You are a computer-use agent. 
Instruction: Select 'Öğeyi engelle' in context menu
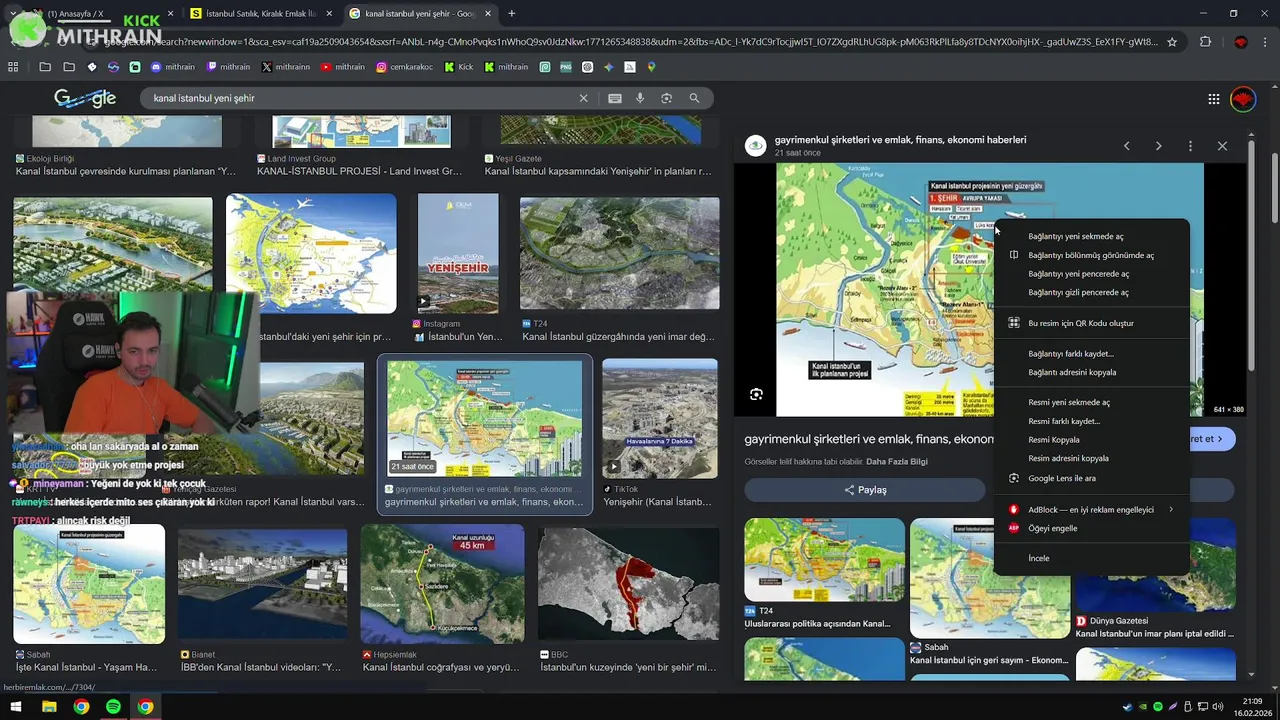coord(1092,528)
